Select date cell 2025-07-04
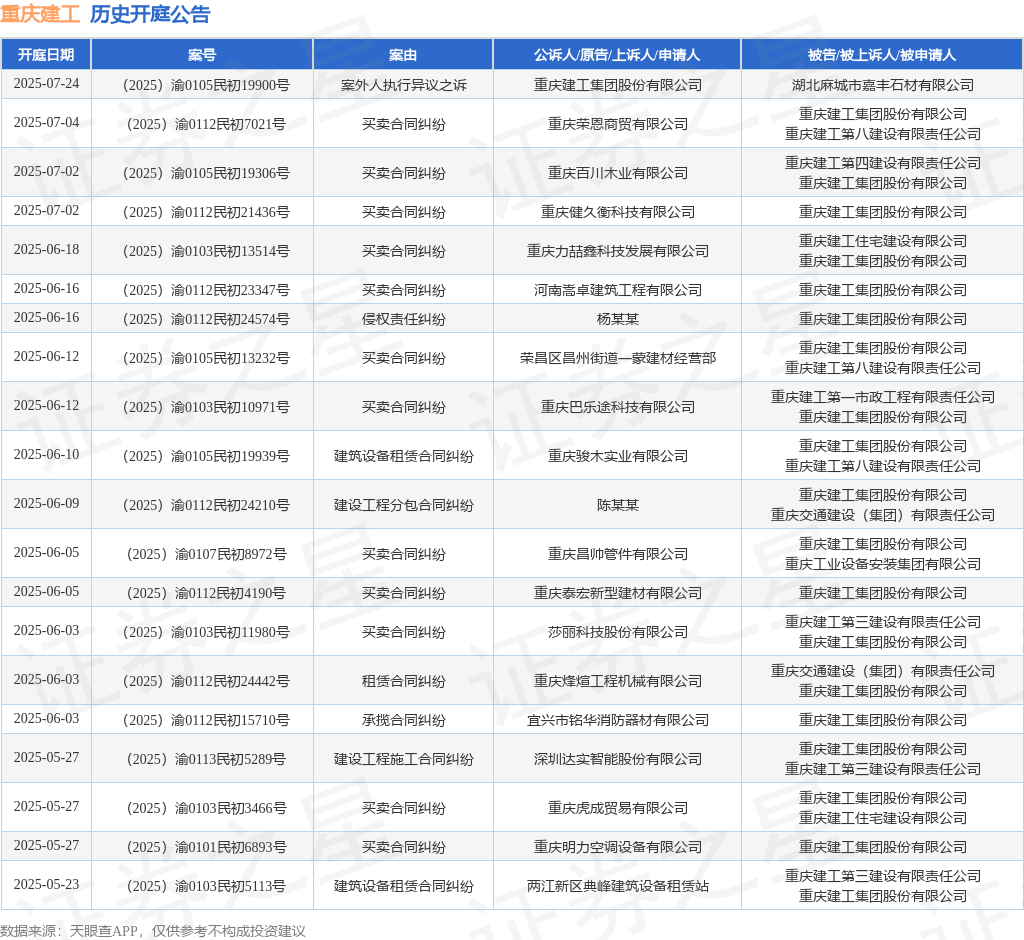This screenshot has height=940, width=1024. [x=46, y=123]
